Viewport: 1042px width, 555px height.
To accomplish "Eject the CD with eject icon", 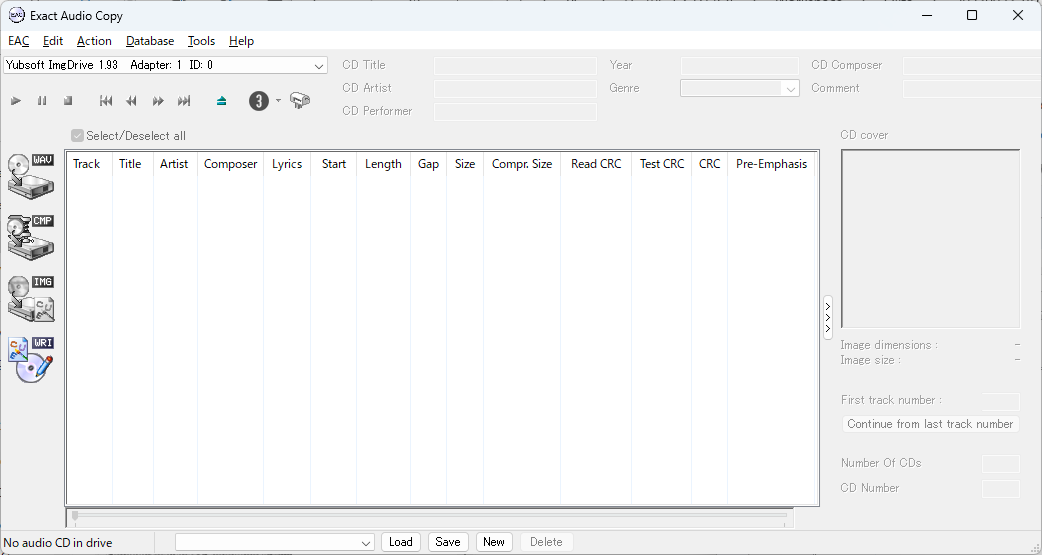I will (x=221, y=101).
